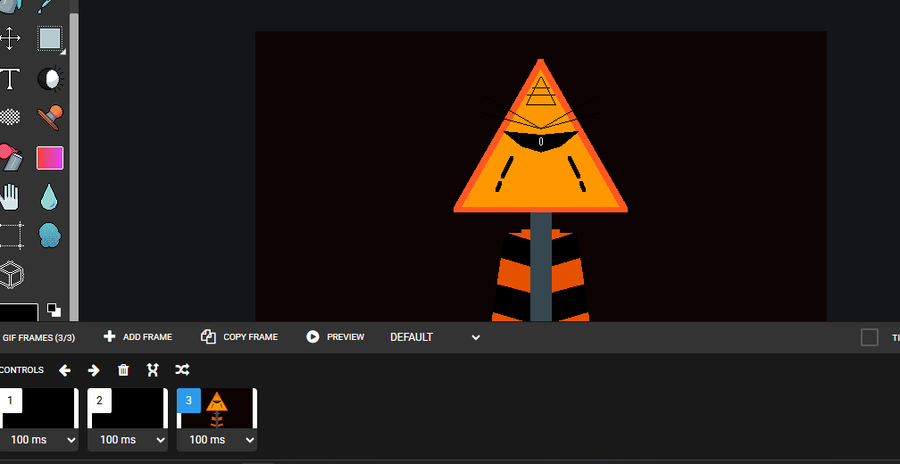Move frame left with arrow control

65,370
